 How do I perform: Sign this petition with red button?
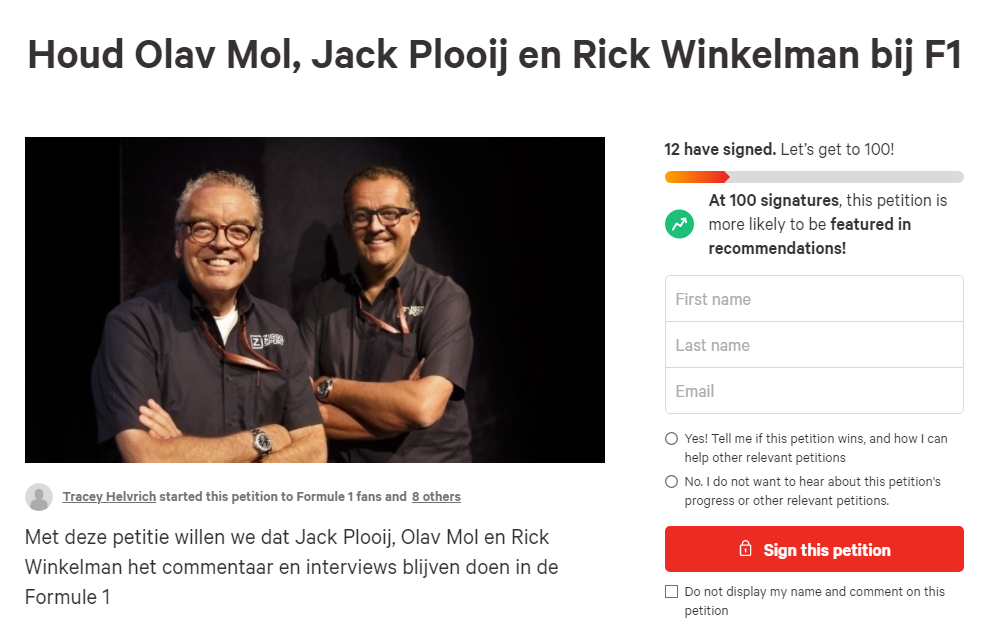pos(814,549)
